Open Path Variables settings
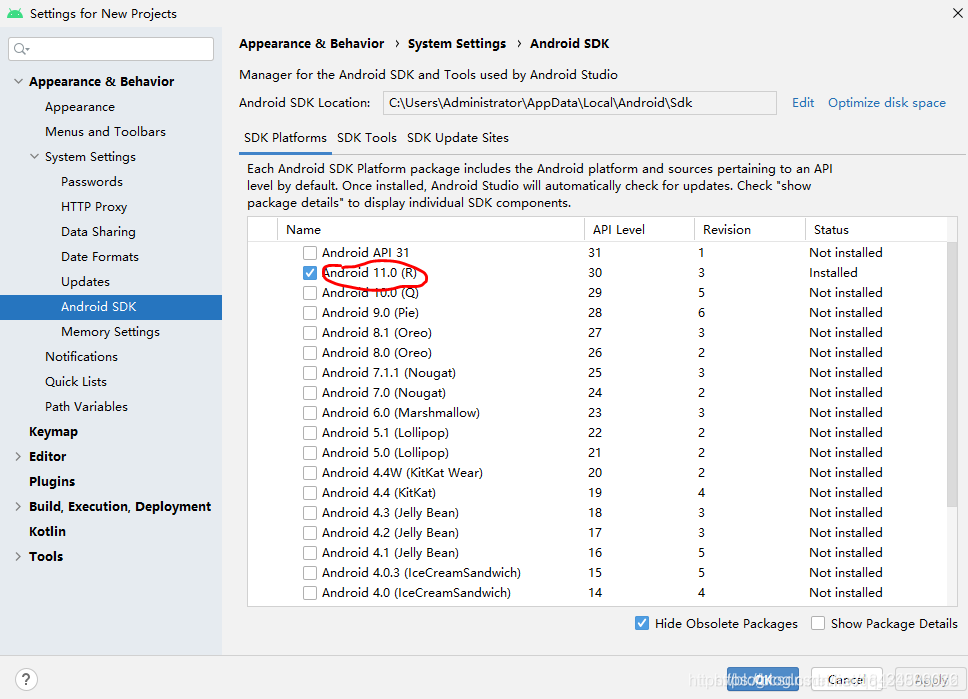 coord(86,406)
